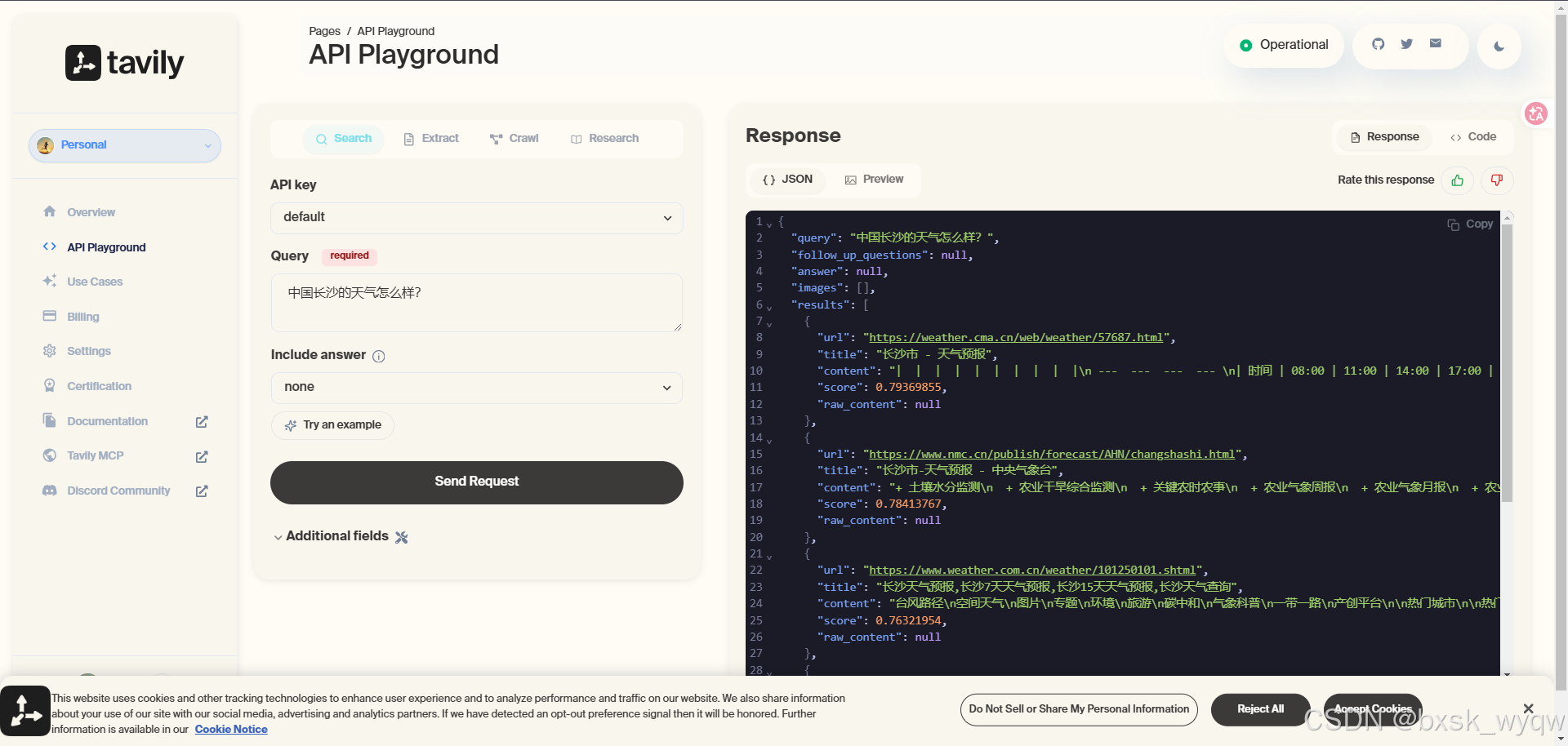Image resolution: width=1568 pixels, height=746 pixels.
Task: Collapse third result object at line 21
Action: [x=769, y=557]
